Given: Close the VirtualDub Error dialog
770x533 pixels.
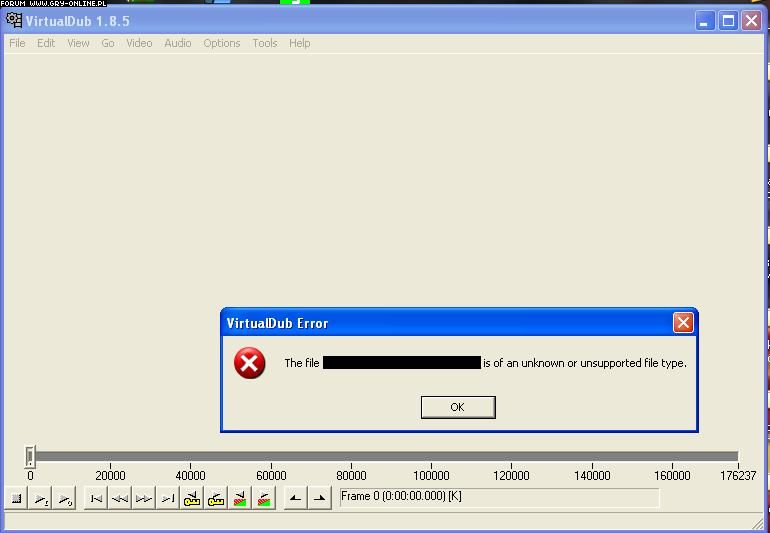Looking at the screenshot, I should click(x=683, y=322).
